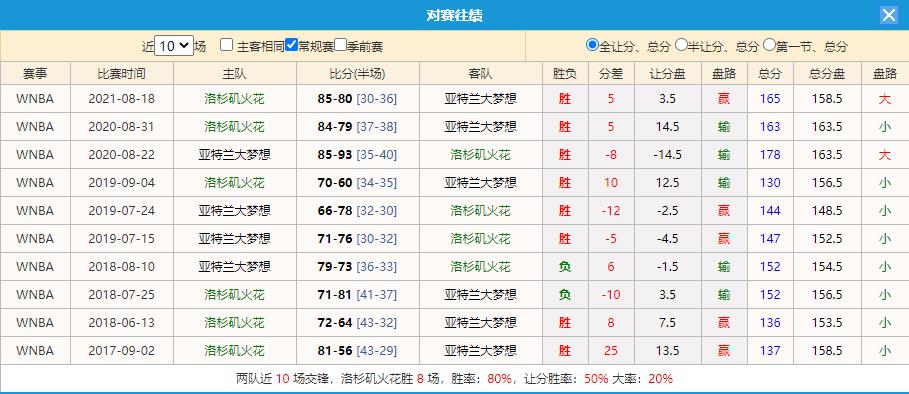Viewport: 909px width, 394px height.
Task: Enable the 季前赛 checkbox
Action: (341, 45)
